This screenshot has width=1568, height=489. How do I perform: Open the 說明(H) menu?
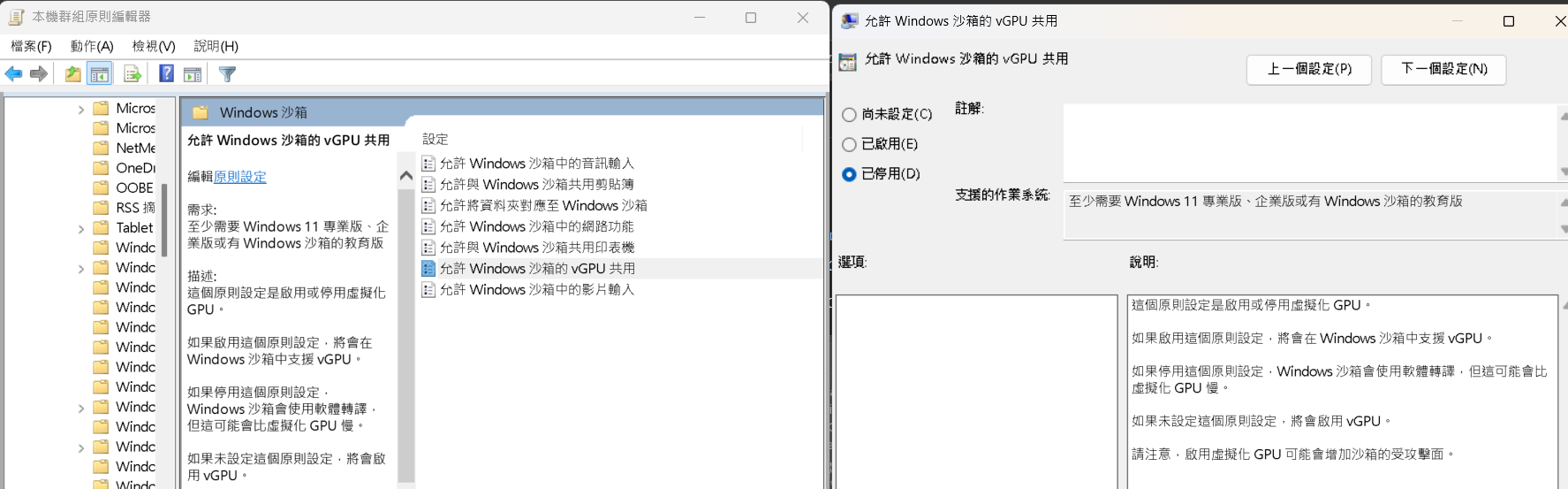point(216,46)
